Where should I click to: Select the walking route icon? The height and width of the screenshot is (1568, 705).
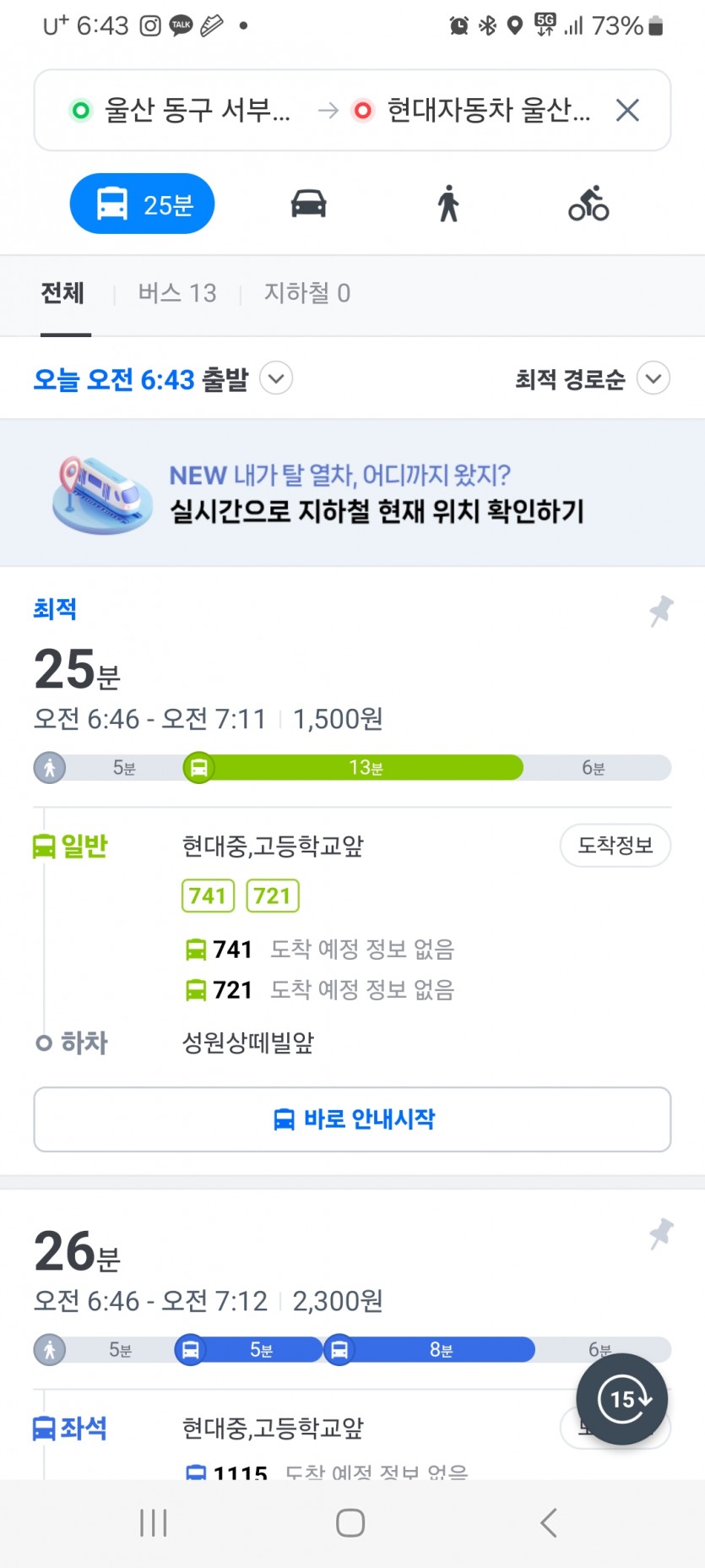[448, 204]
